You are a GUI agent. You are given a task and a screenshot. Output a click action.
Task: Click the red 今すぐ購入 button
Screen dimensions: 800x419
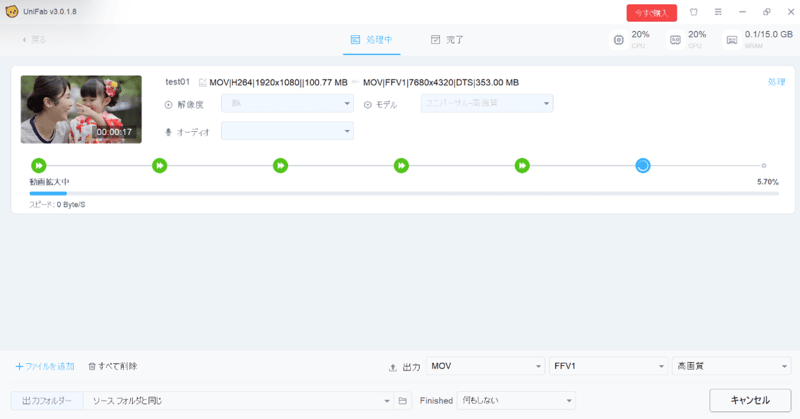651,13
